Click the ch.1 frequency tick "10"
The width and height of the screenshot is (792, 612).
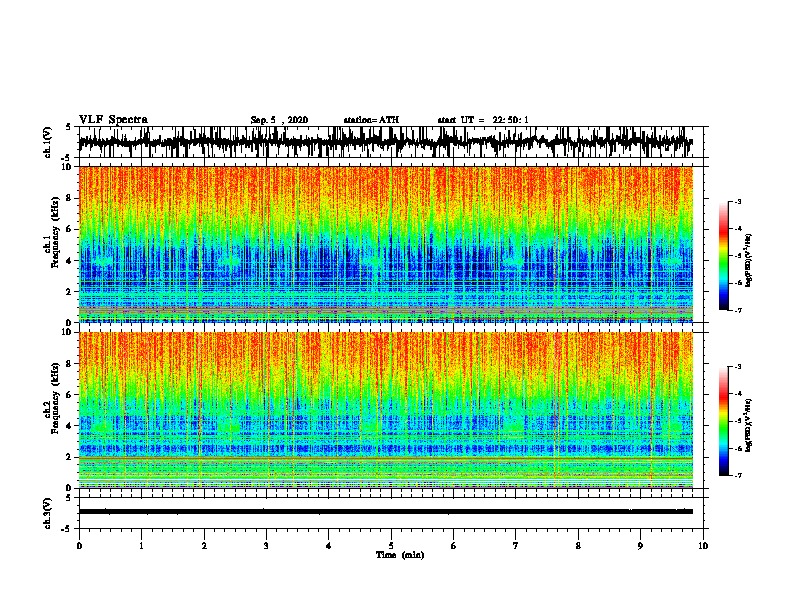pyautogui.click(x=66, y=167)
